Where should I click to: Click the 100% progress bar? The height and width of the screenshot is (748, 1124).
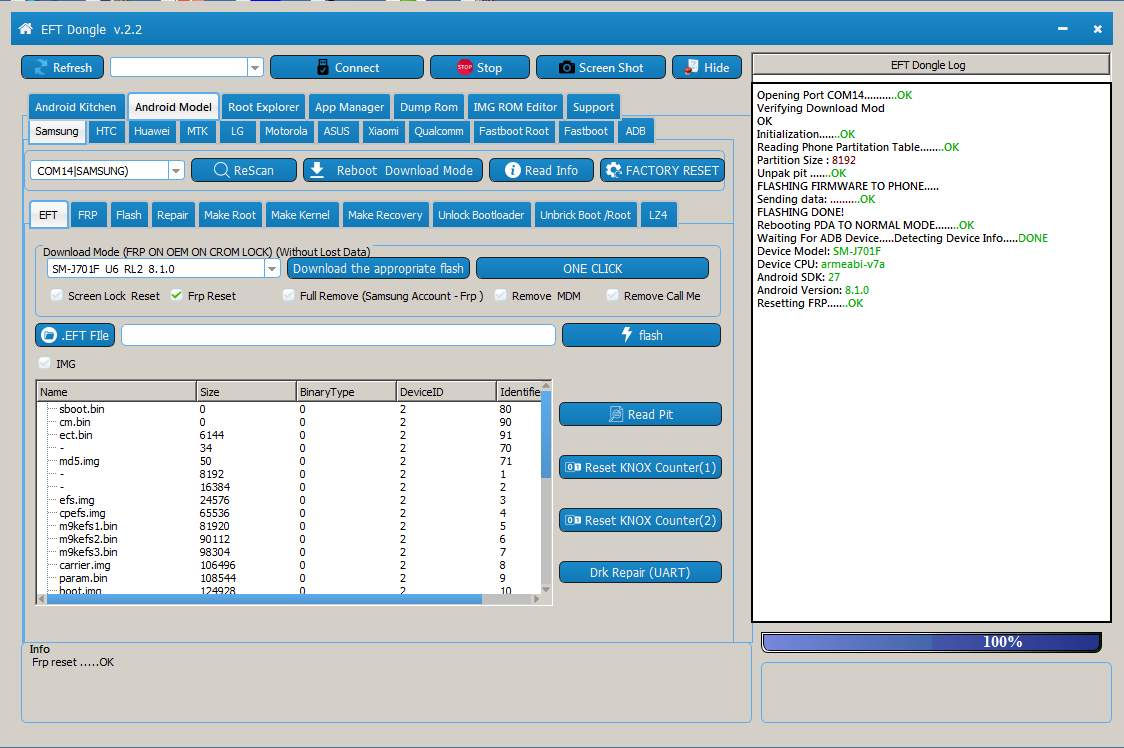tap(930, 642)
